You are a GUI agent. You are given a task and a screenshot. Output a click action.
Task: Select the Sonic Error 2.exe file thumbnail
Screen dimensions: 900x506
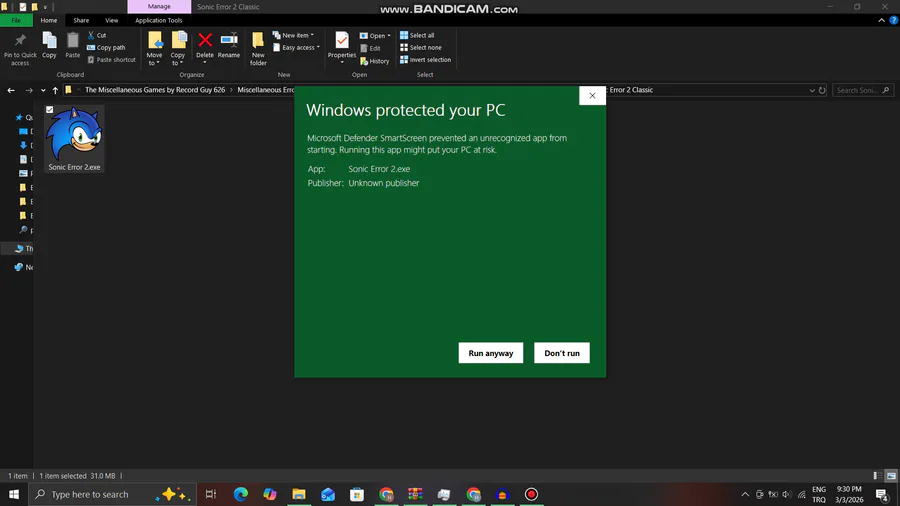(74, 138)
